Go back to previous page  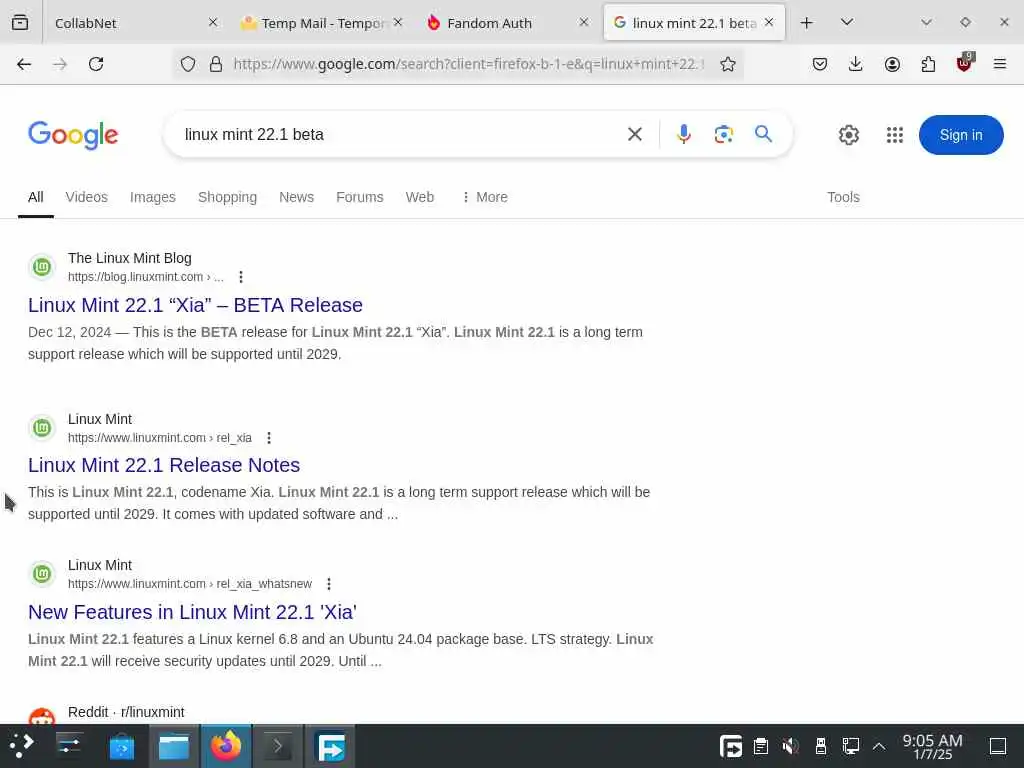[x=24, y=64]
